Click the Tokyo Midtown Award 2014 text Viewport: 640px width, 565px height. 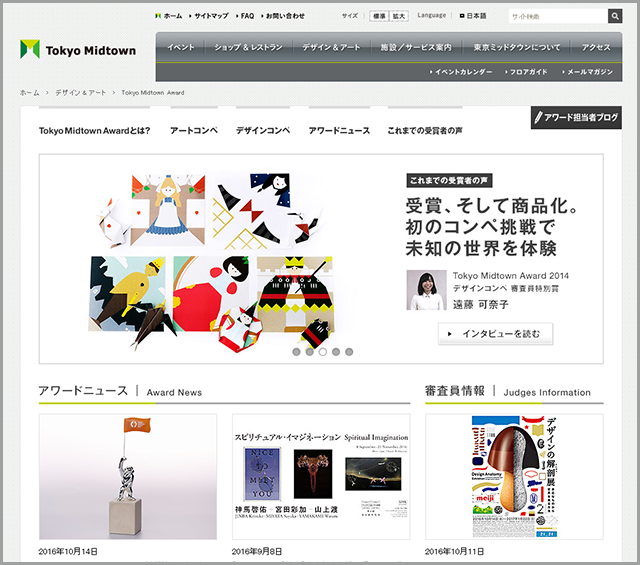[x=511, y=276]
